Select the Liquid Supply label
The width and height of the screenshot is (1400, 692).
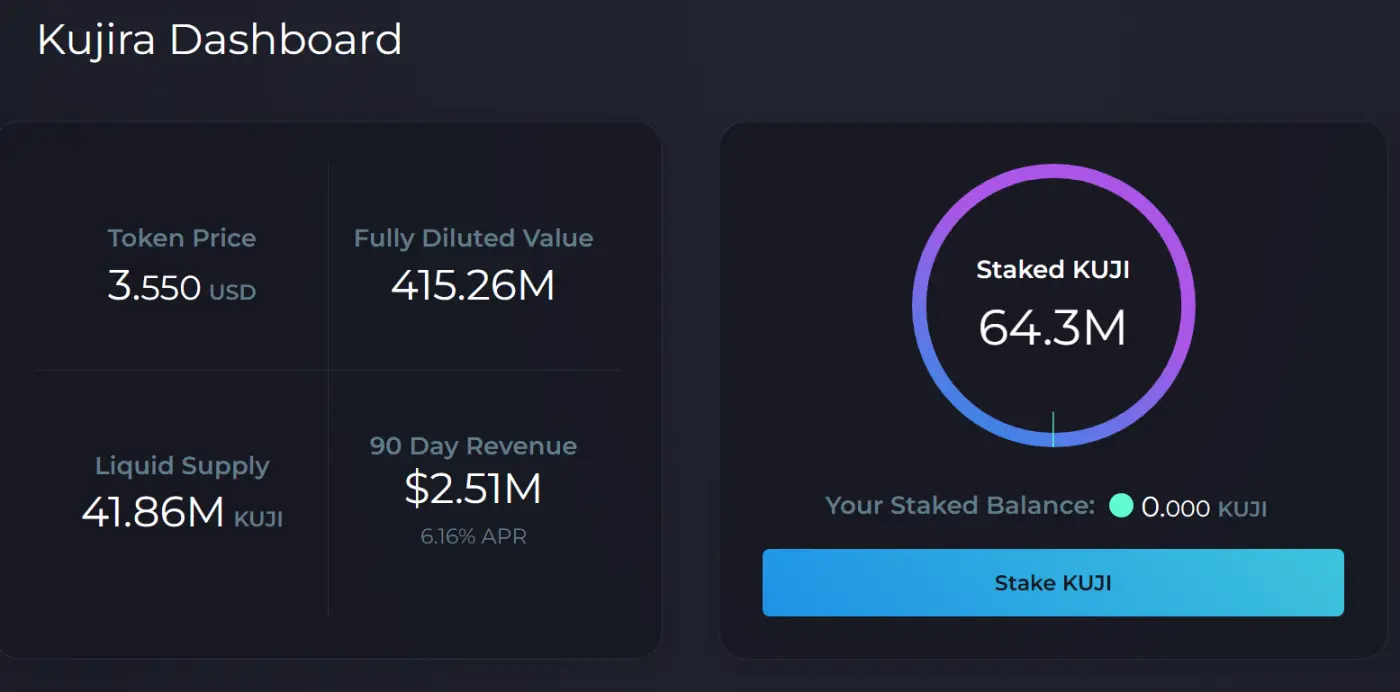(x=182, y=466)
